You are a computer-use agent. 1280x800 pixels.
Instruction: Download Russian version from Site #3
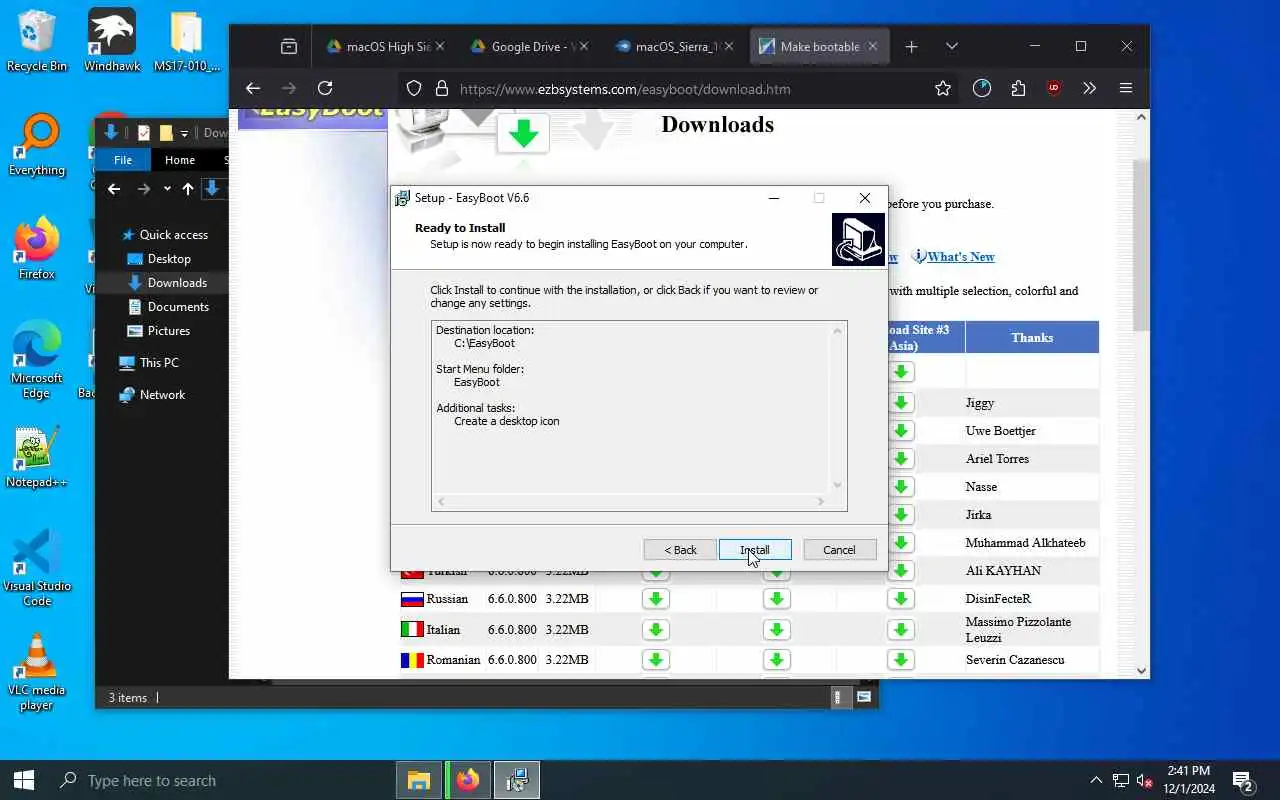901,599
